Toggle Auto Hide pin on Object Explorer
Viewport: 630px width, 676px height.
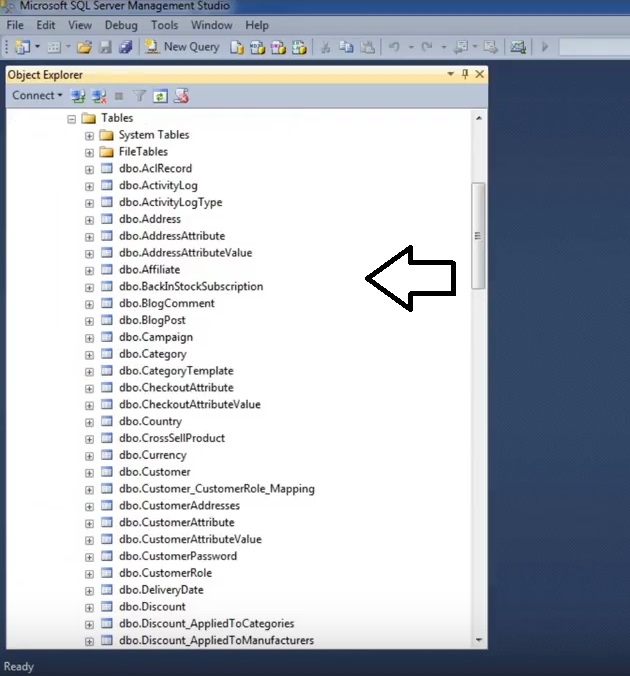pos(464,74)
